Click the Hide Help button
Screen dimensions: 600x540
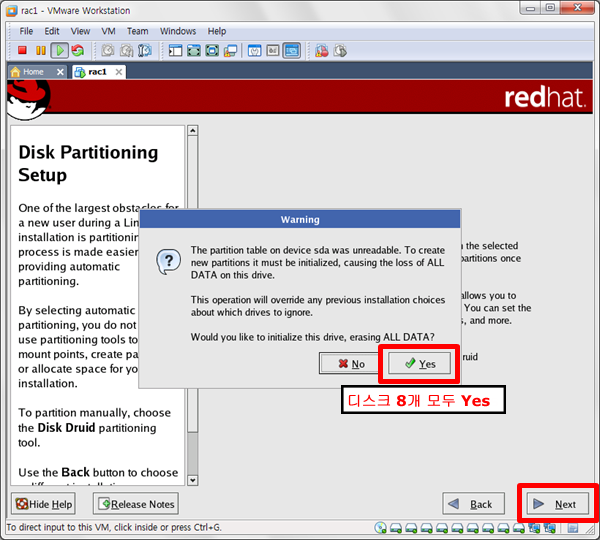tap(43, 504)
